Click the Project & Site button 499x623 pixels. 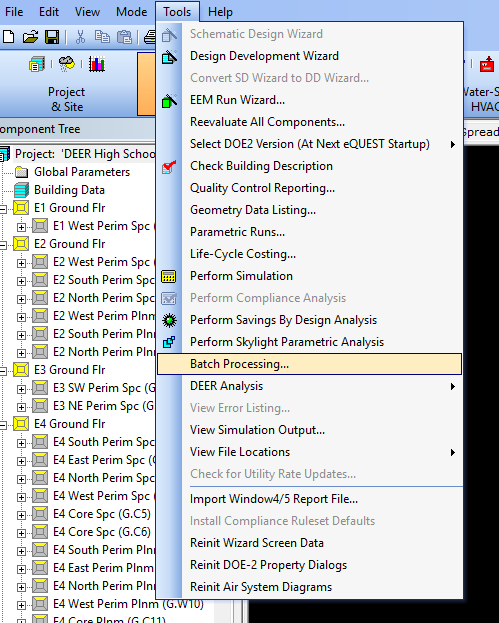67,84
